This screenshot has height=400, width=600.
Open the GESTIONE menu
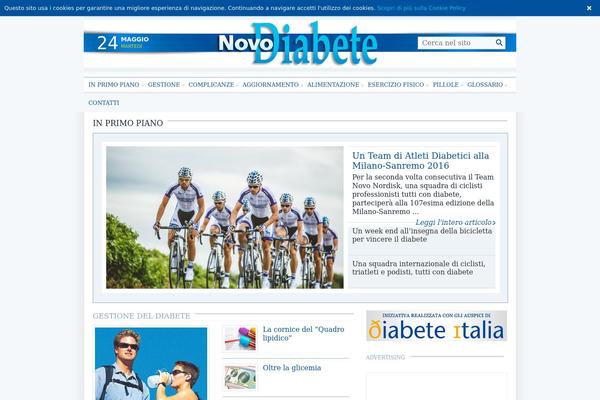pos(164,85)
